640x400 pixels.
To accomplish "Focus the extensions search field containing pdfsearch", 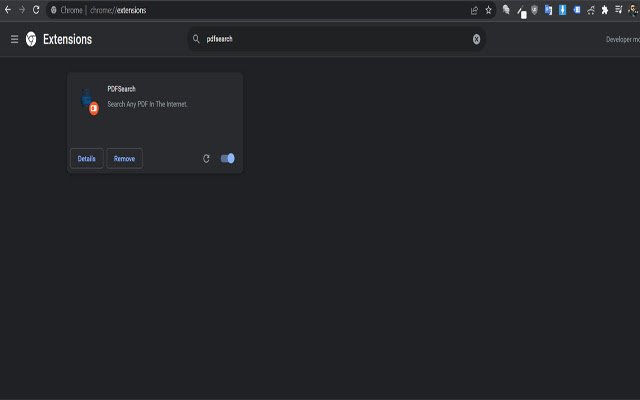I will pyautogui.click(x=337, y=39).
